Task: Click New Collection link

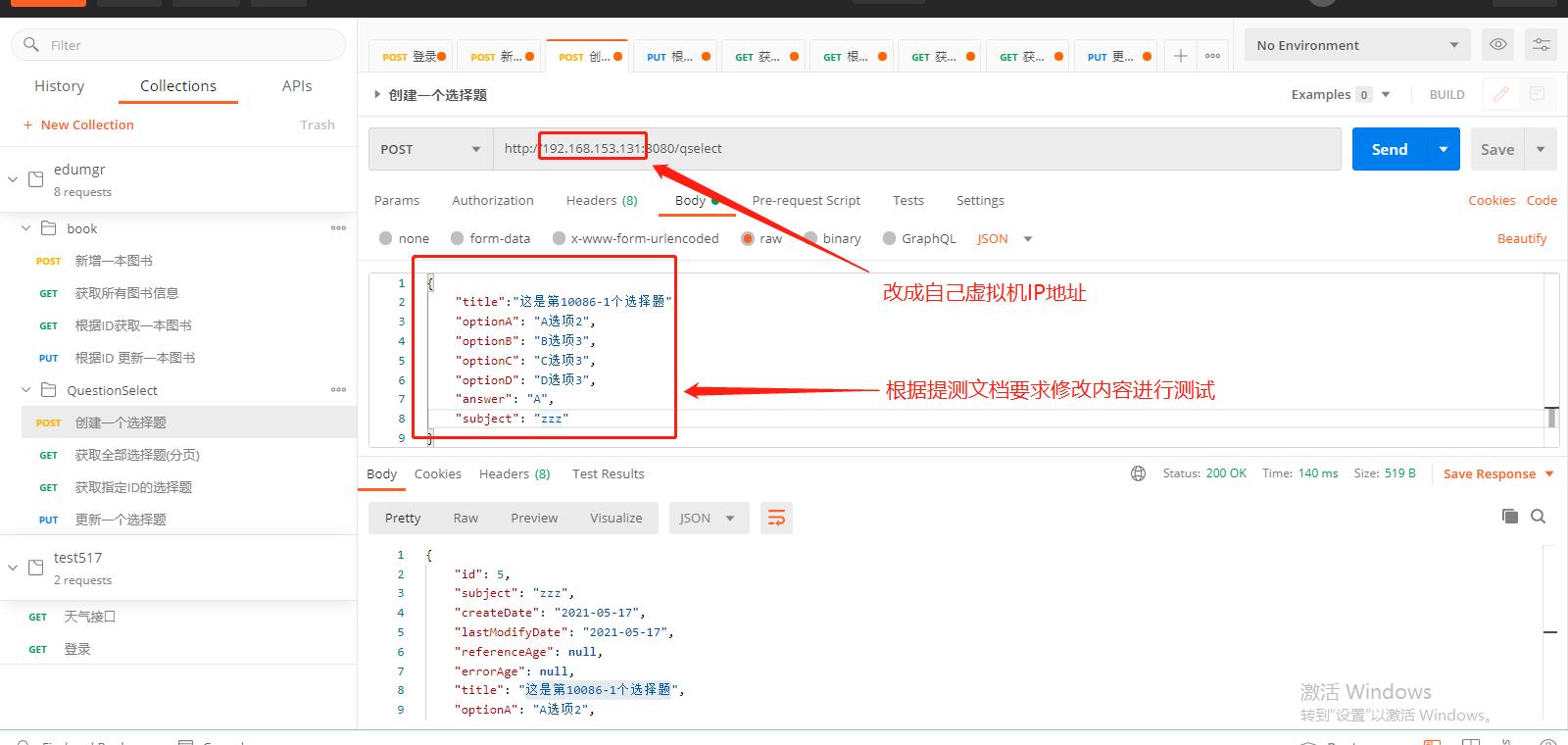Action: click(x=78, y=124)
